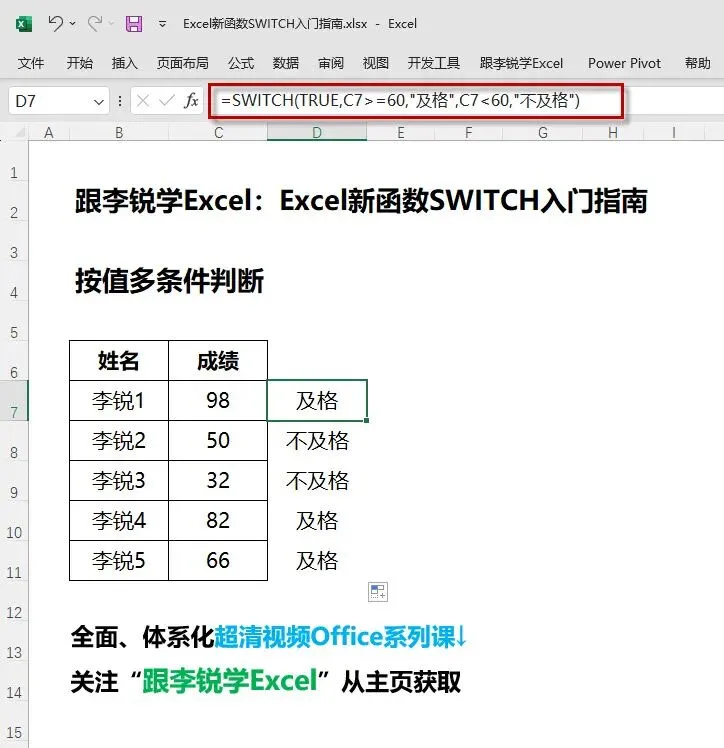
Task: Select cell containing 李锐3
Action: click(119, 481)
